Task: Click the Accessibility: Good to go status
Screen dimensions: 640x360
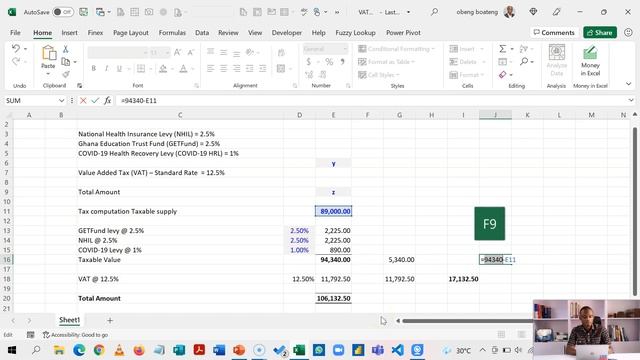Action: [76, 335]
